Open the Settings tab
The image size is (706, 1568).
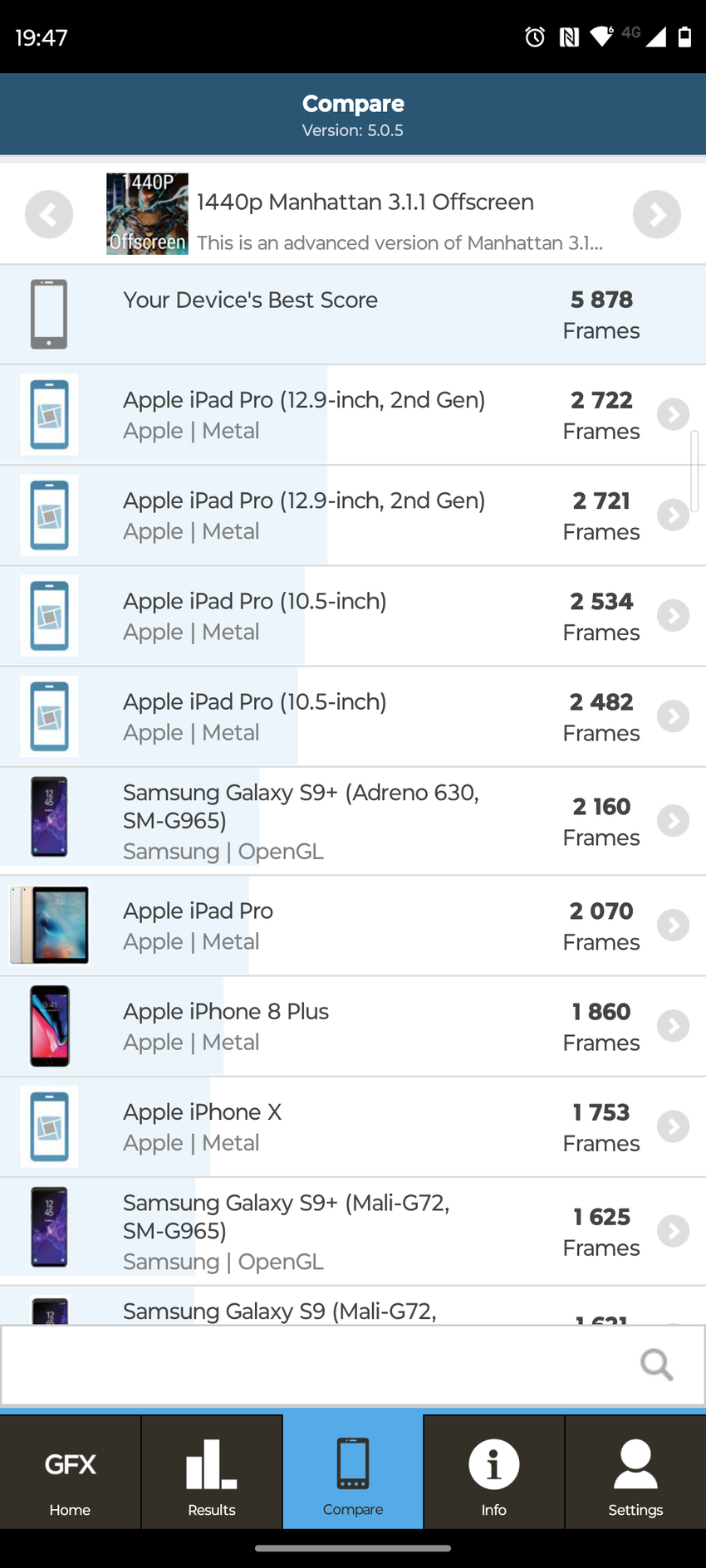point(635,1472)
